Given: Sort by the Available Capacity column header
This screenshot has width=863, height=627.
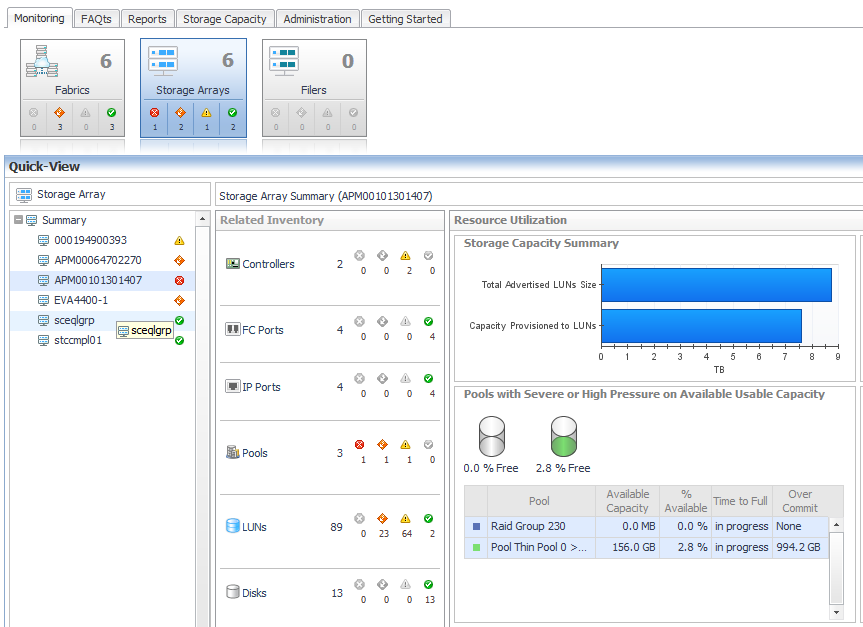Looking at the screenshot, I should [627, 501].
